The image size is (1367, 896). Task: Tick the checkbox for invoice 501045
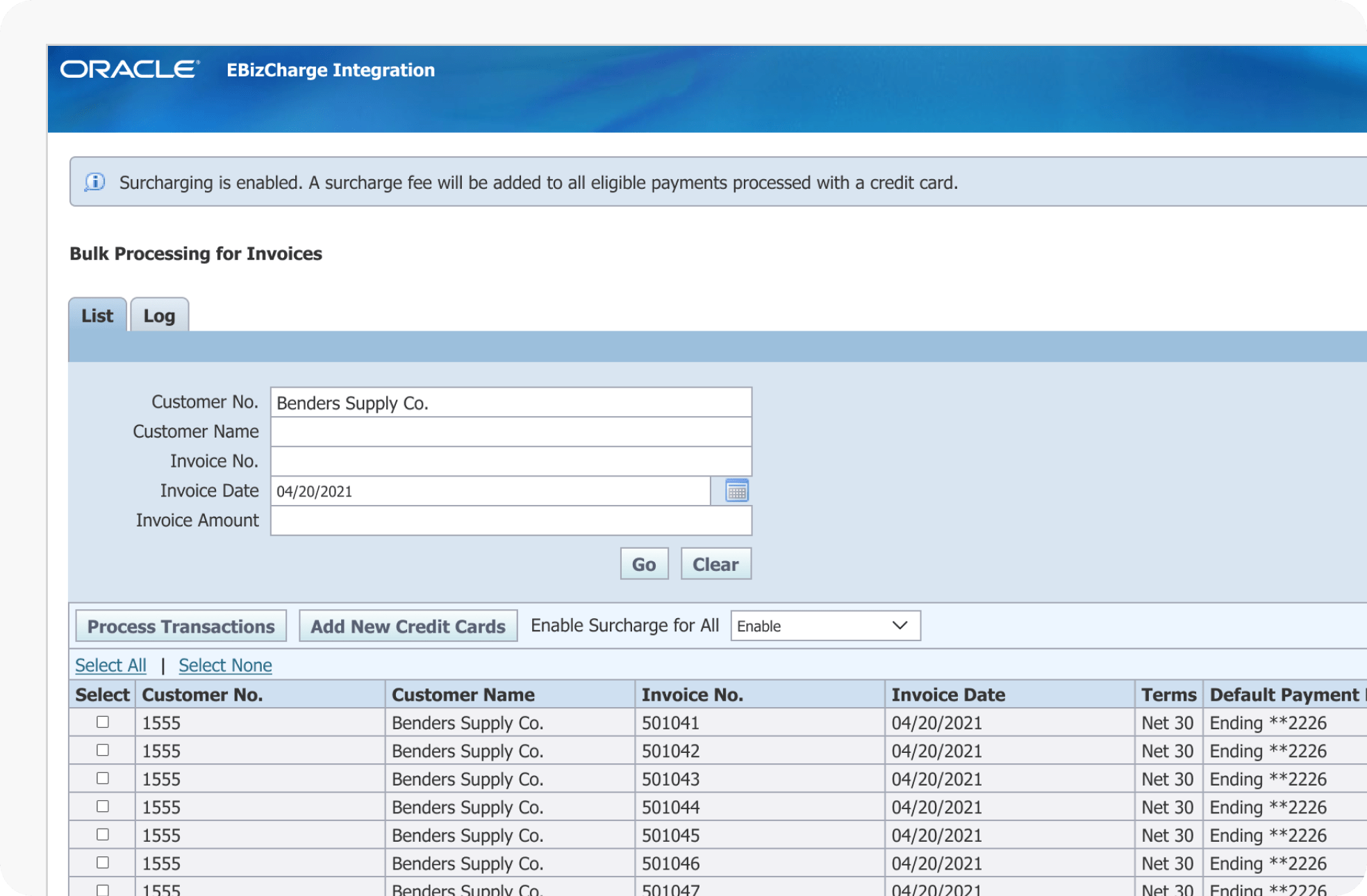(103, 834)
